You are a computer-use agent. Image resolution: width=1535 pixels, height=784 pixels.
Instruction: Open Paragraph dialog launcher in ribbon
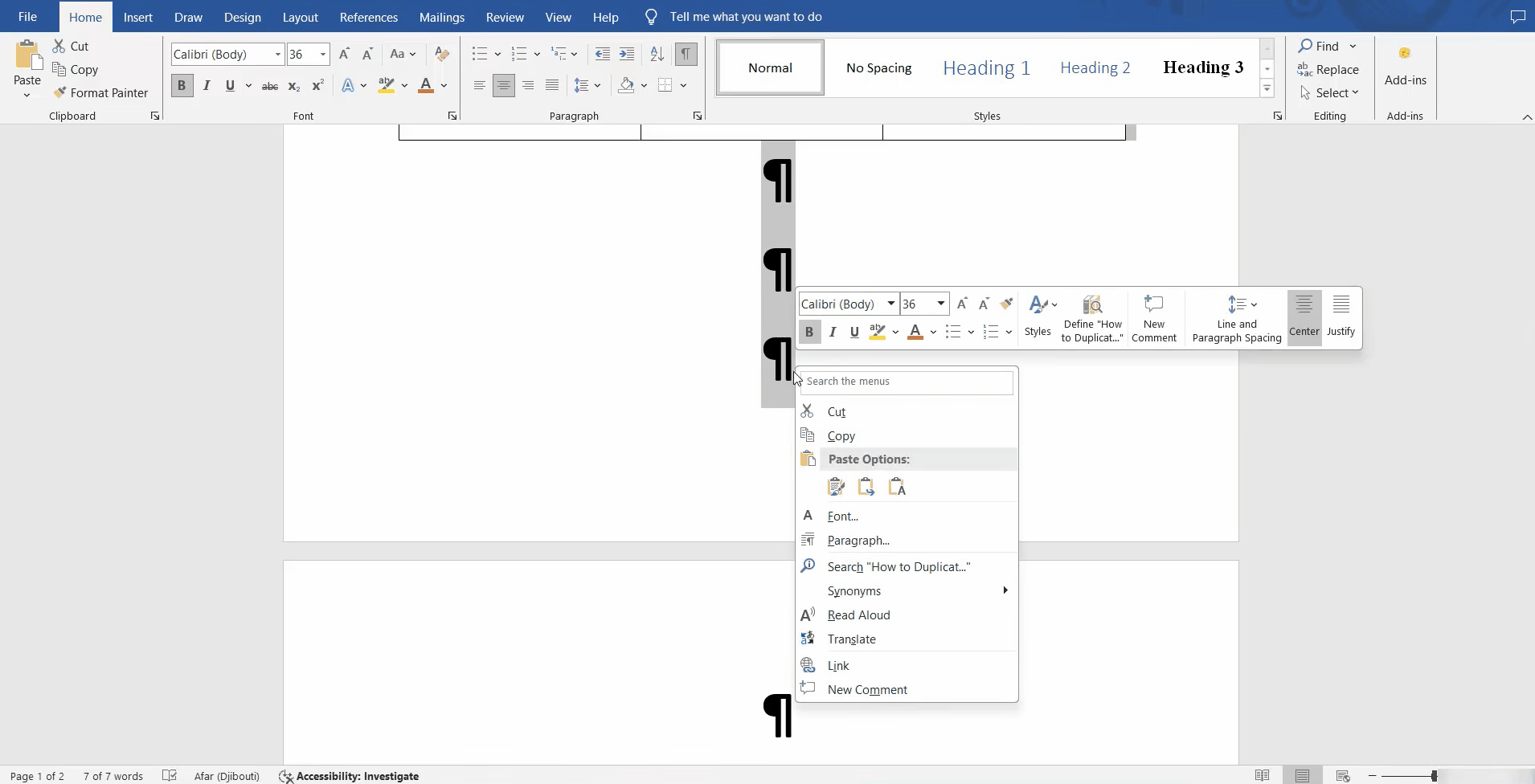point(698,116)
